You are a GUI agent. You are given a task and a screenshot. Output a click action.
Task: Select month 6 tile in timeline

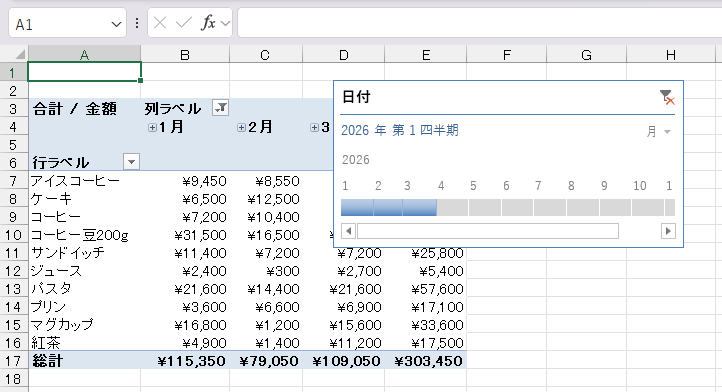point(518,207)
